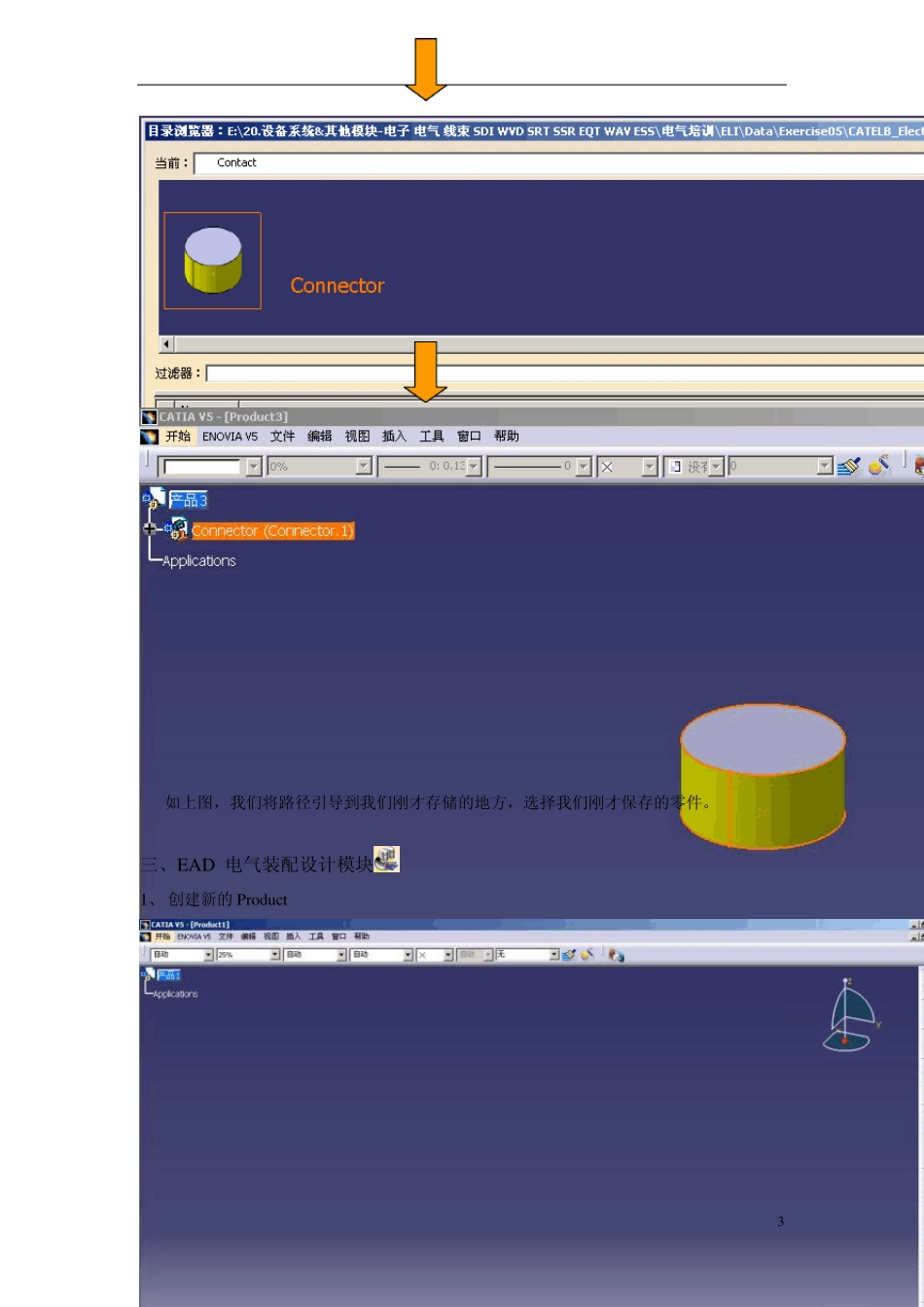Click the orange Connector label in the catalog
The image size is (924, 1307).
click(x=338, y=285)
